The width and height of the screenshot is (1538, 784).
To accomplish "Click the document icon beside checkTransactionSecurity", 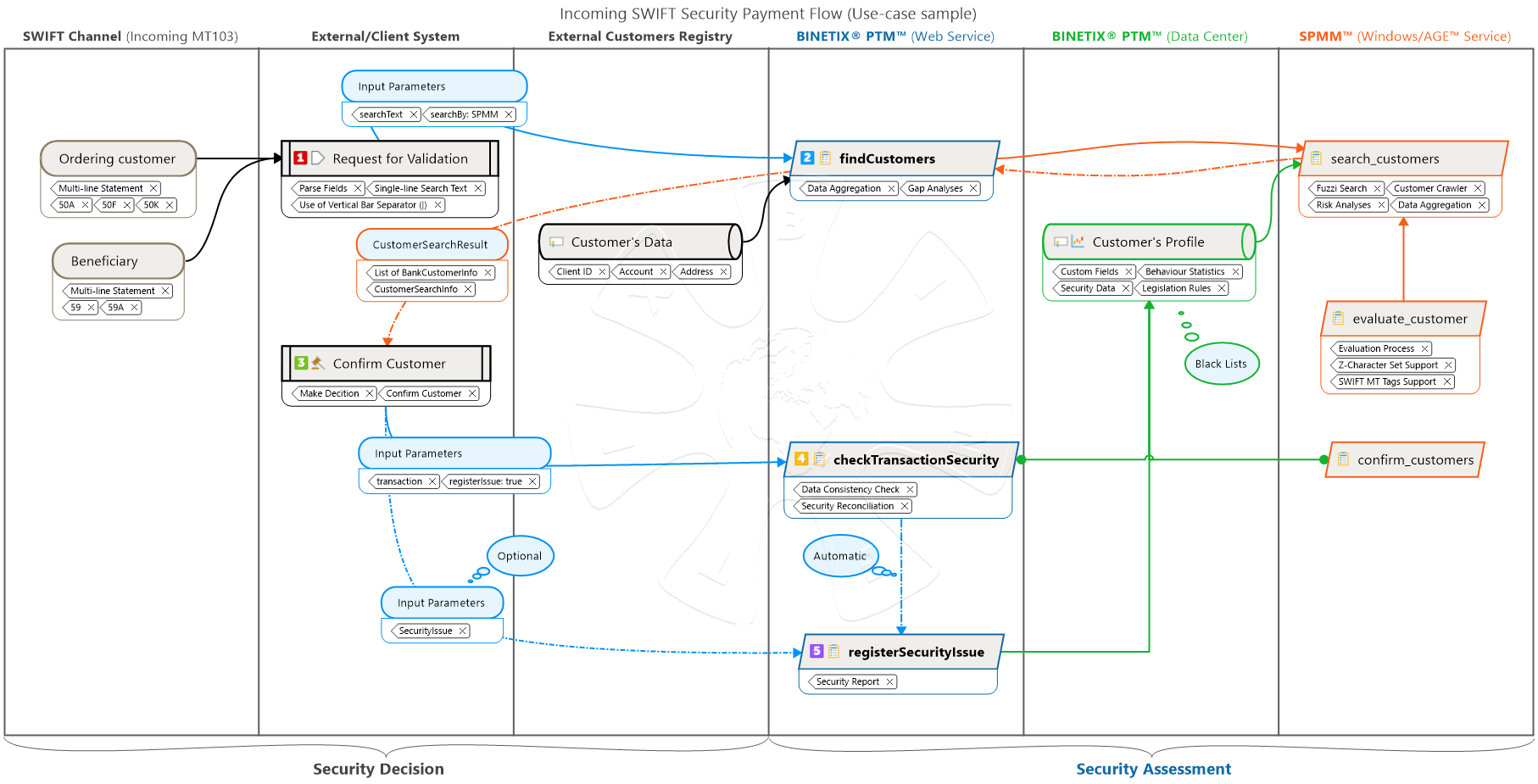I will click(820, 459).
